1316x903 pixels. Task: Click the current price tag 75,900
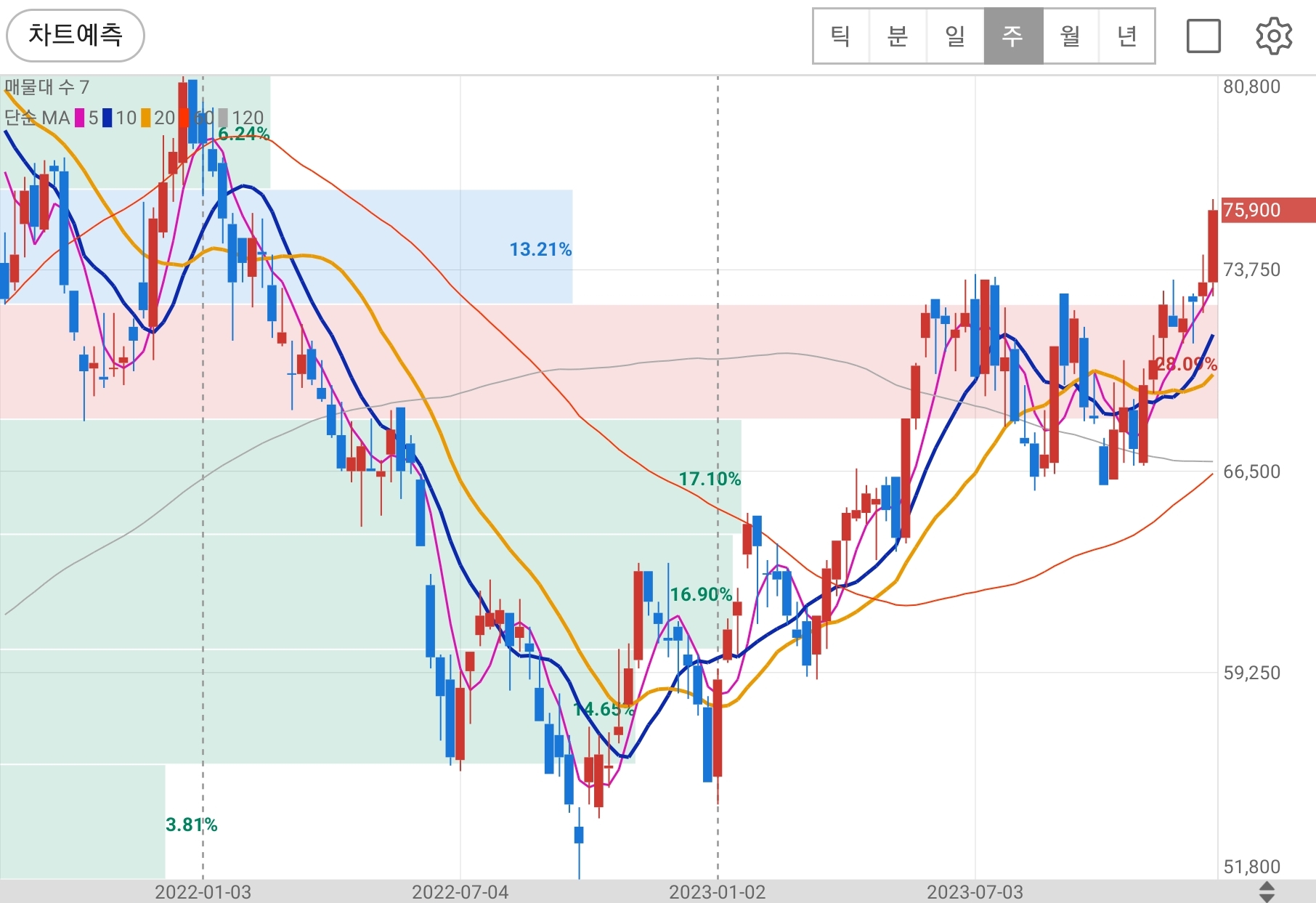point(1268,210)
